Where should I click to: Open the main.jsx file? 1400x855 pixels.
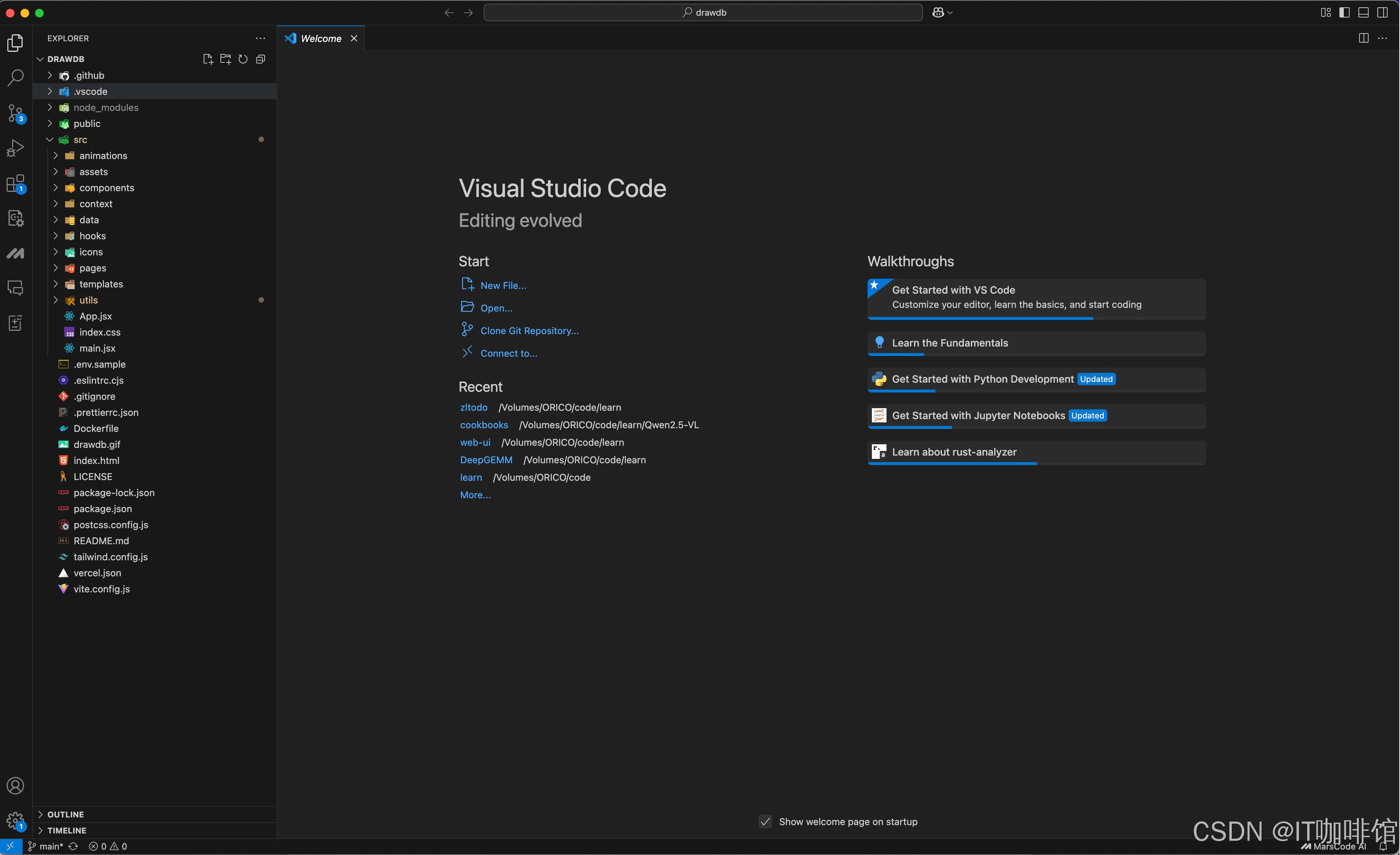97,349
